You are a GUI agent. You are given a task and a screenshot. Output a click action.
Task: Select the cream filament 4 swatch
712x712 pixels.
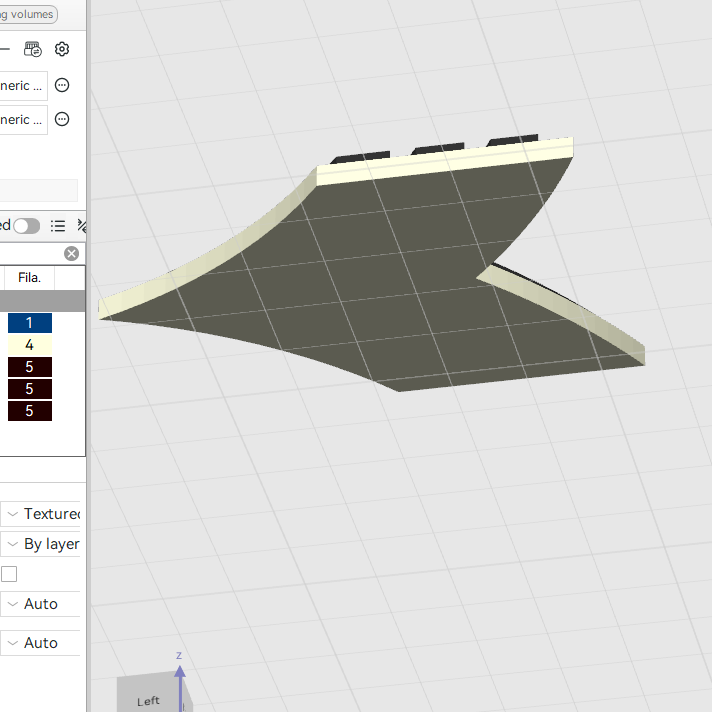click(x=30, y=345)
